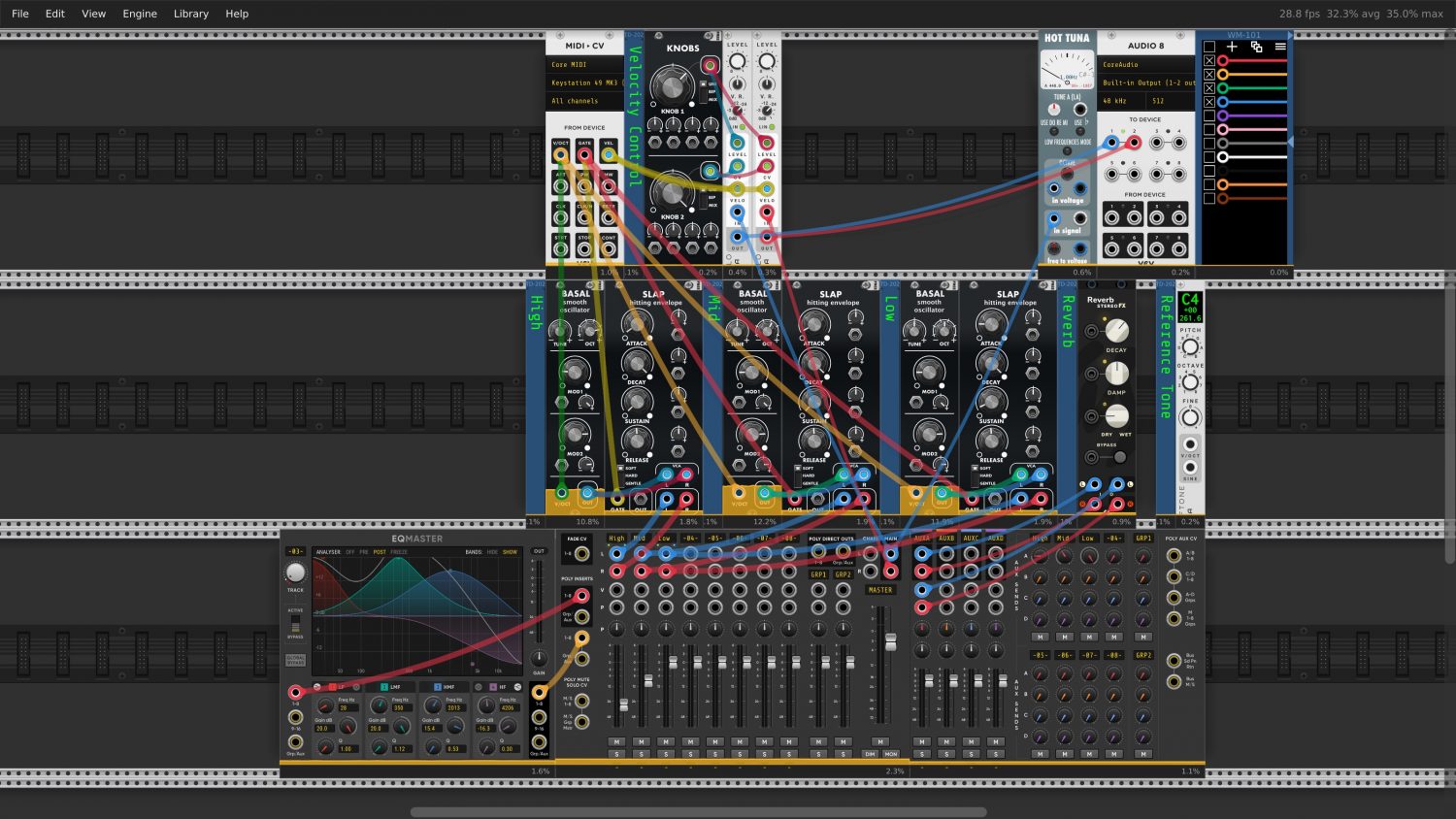Open the Help menu
1456x819 pixels.
pyautogui.click(x=237, y=14)
